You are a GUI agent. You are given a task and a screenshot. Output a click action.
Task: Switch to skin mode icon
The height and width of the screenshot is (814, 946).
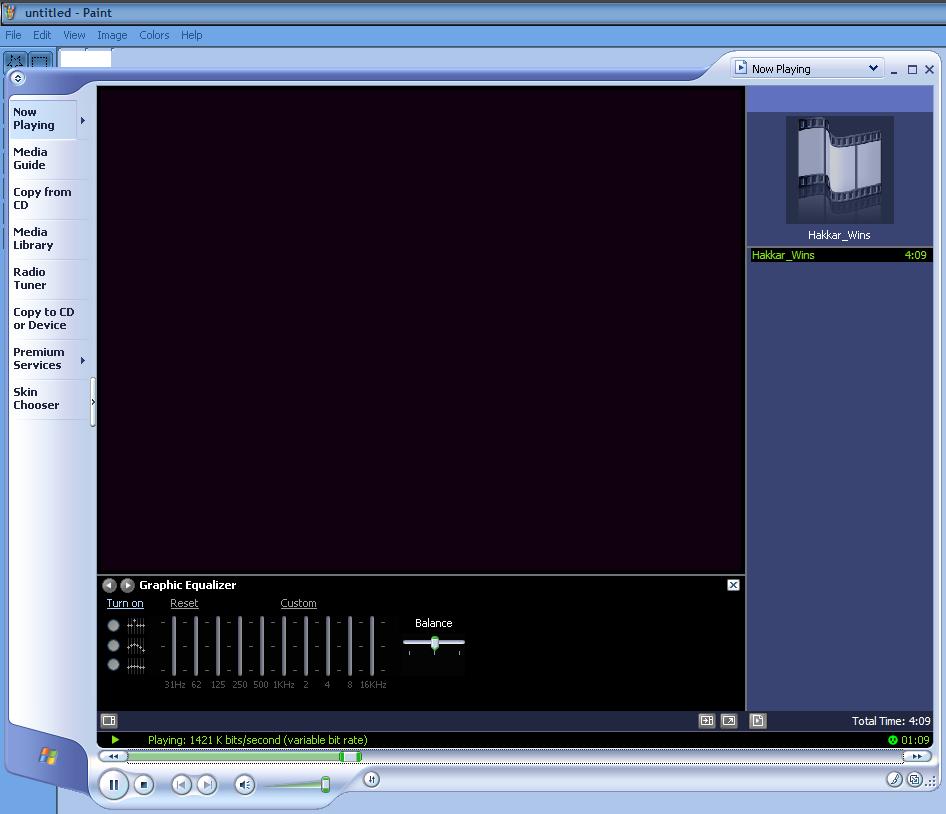tap(915, 780)
